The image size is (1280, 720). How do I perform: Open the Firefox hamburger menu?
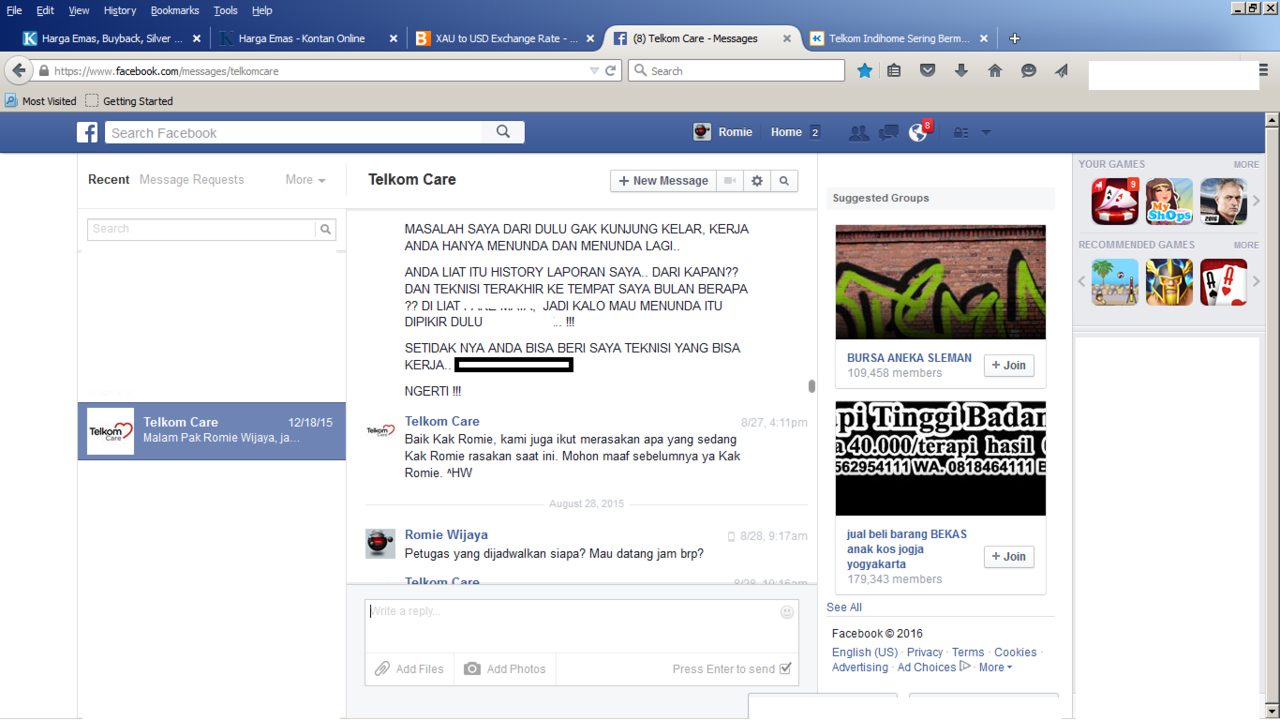click(x=1265, y=71)
